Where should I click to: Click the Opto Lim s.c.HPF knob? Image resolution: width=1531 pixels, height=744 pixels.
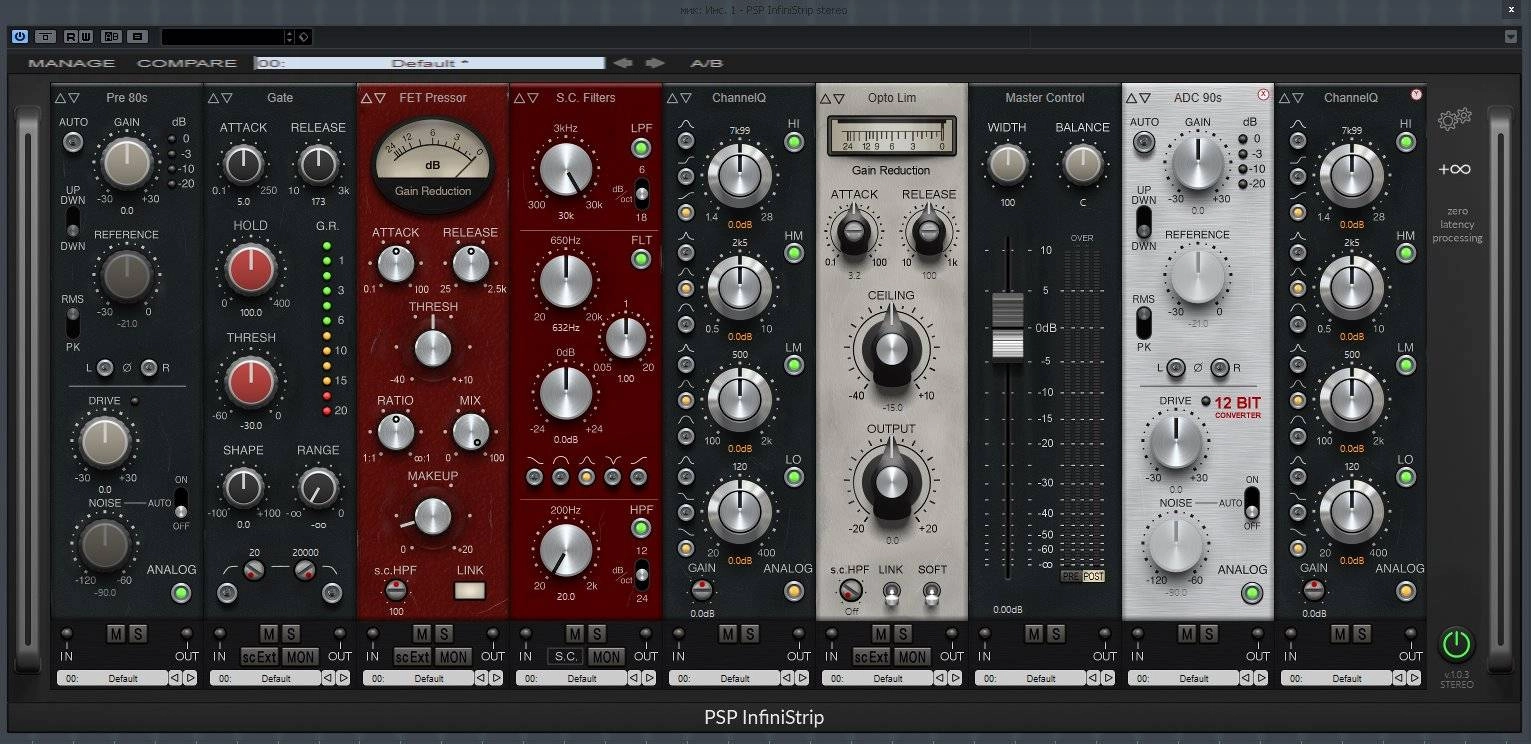pyautogui.click(x=851, y=590)
